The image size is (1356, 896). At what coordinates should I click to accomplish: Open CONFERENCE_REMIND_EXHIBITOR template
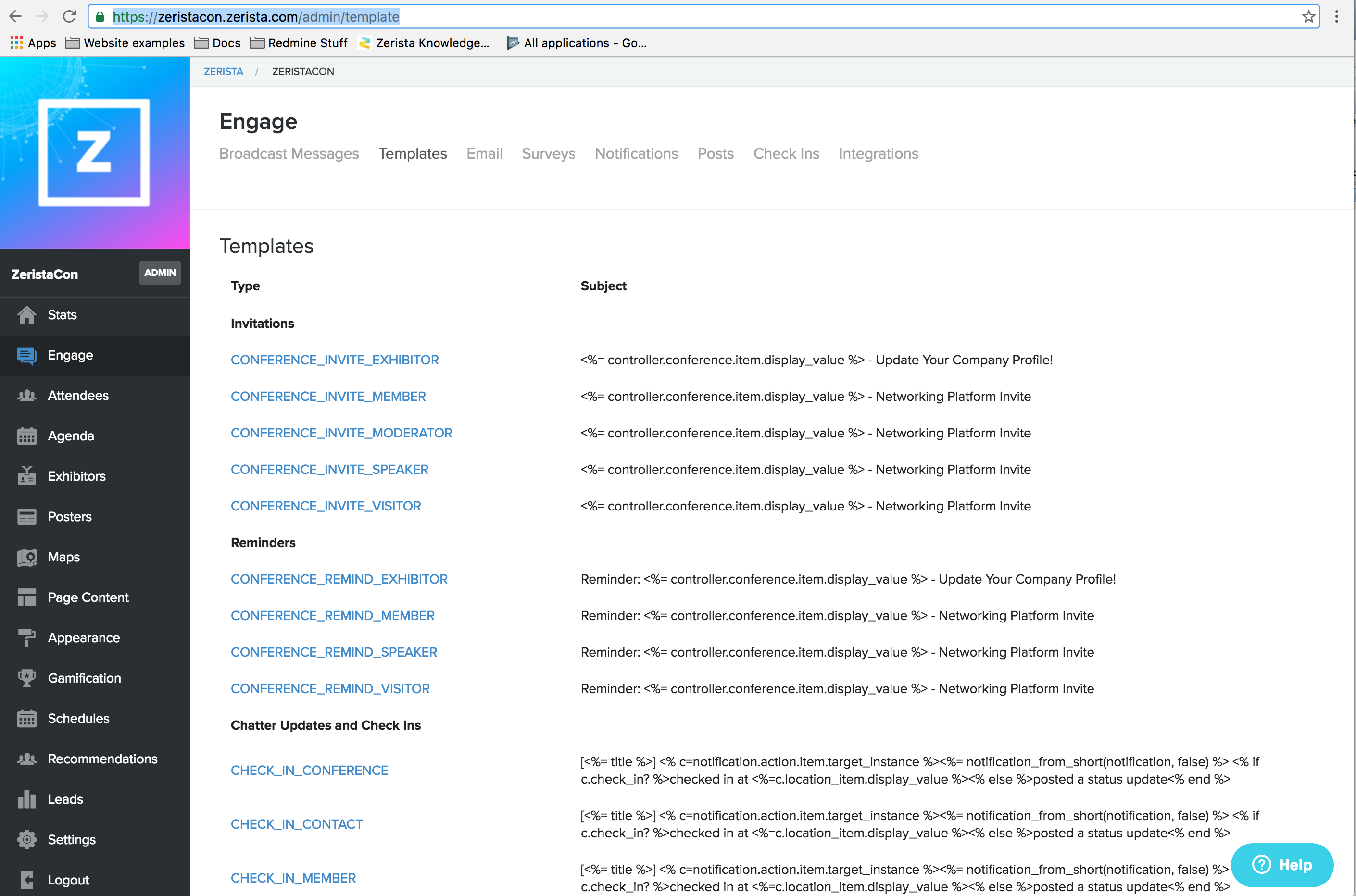[339, 579]
